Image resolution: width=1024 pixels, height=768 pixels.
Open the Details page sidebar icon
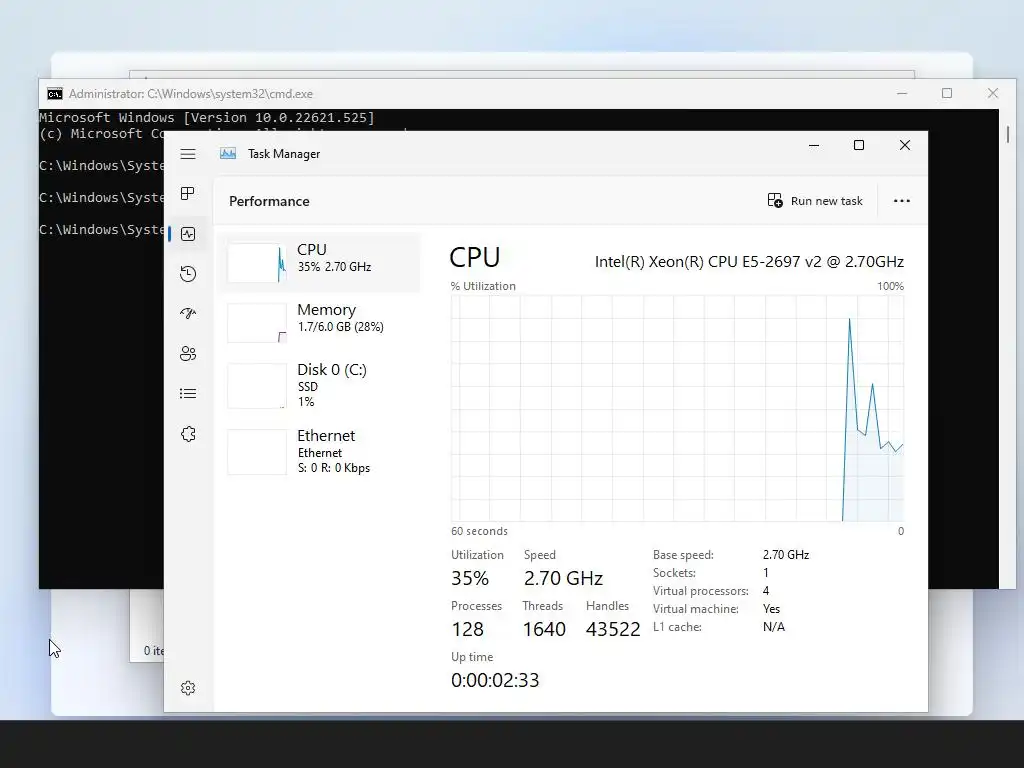(x=188, y=394)
